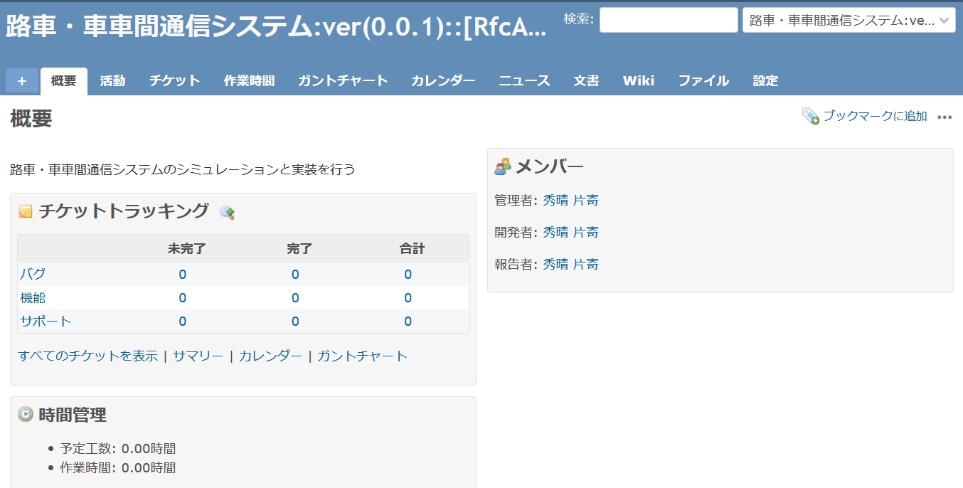Open the サポート tracker link
The height and width of the screenshot is (488, 963).
click(45, 321)
